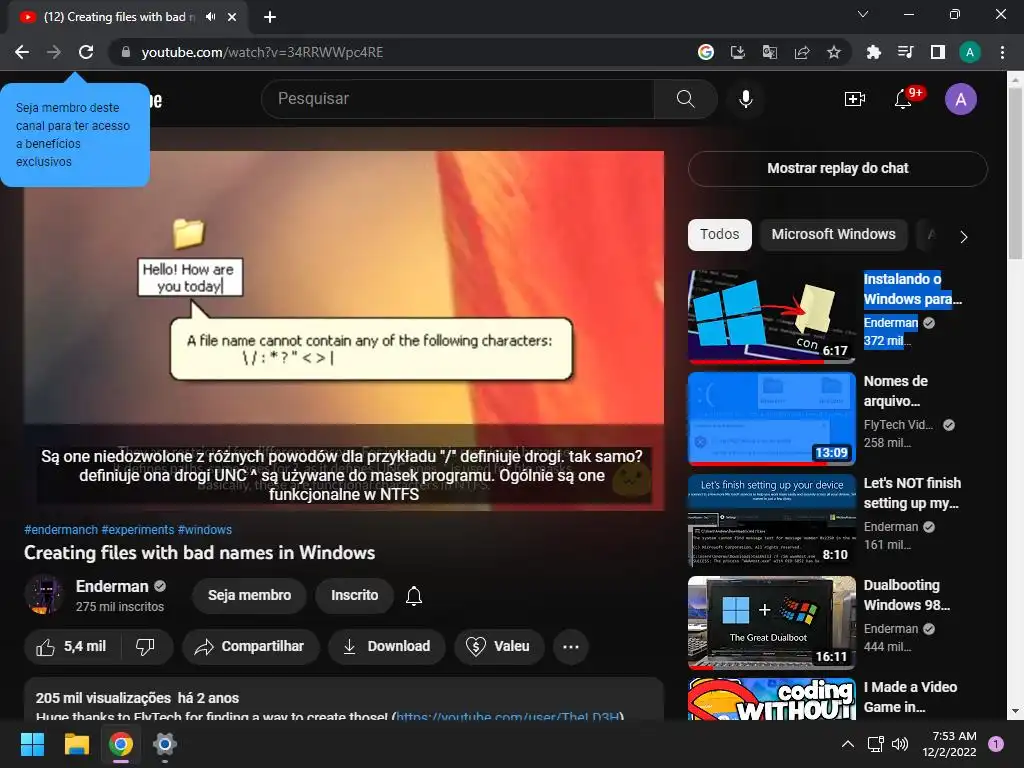
Task: Open the media control icon in toolbar
Action: tap(905, 52)
